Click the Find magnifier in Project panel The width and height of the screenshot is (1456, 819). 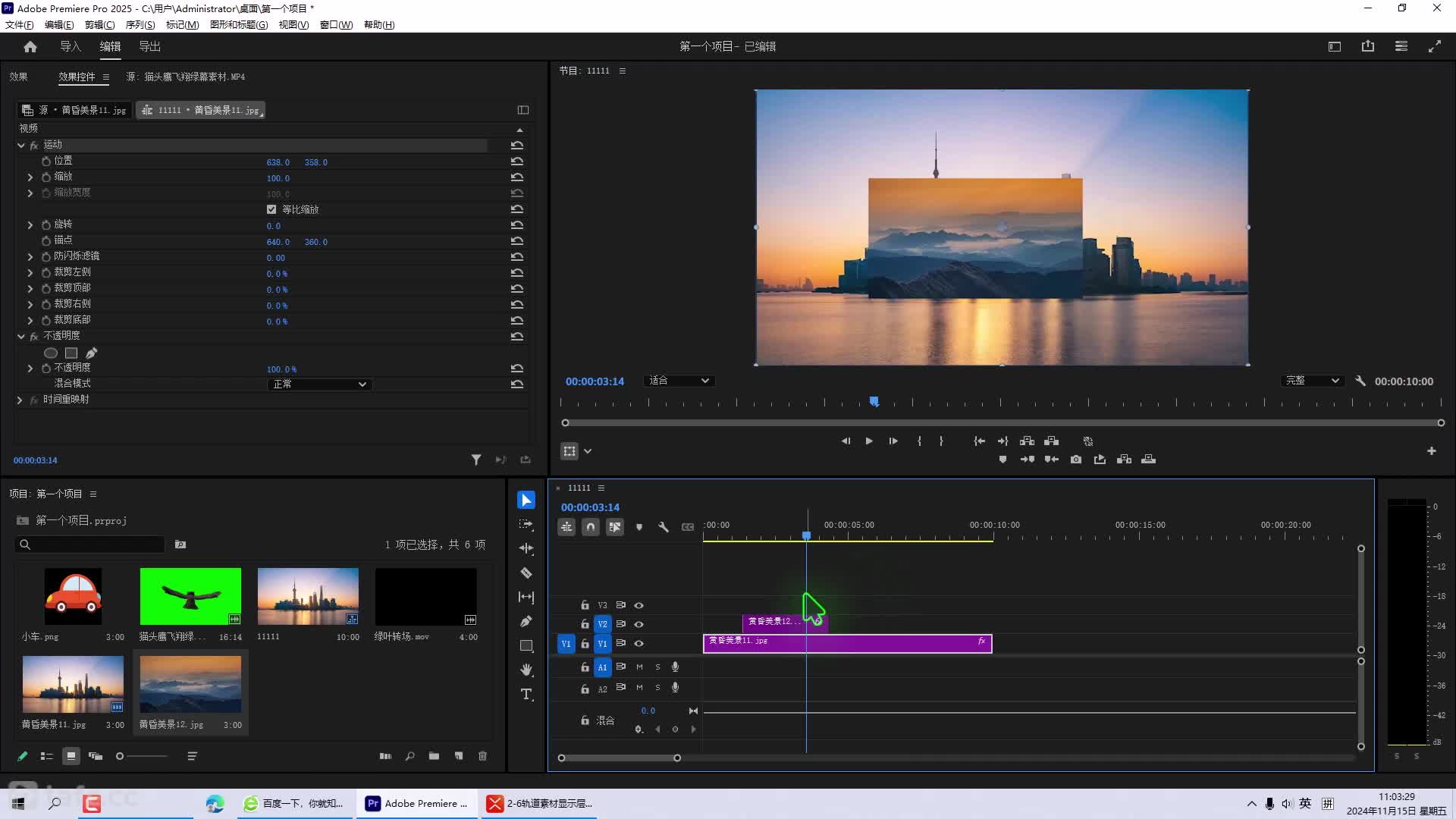pos(409,756)
